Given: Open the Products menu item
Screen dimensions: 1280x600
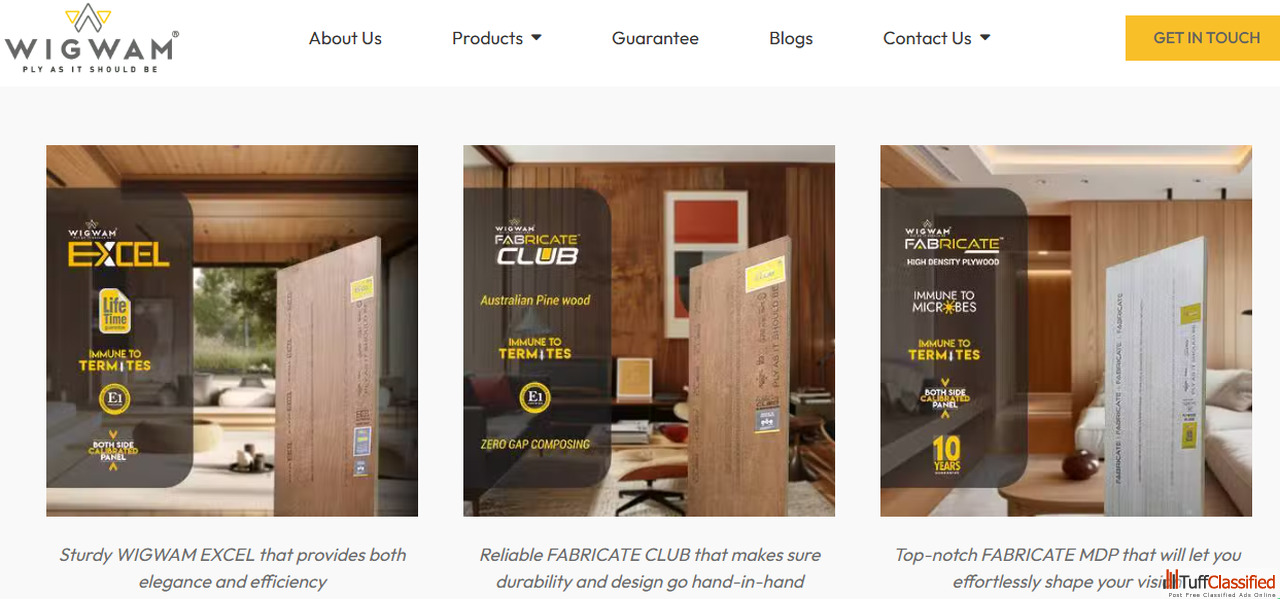Looking at the screenshot, I should (487, 38).
